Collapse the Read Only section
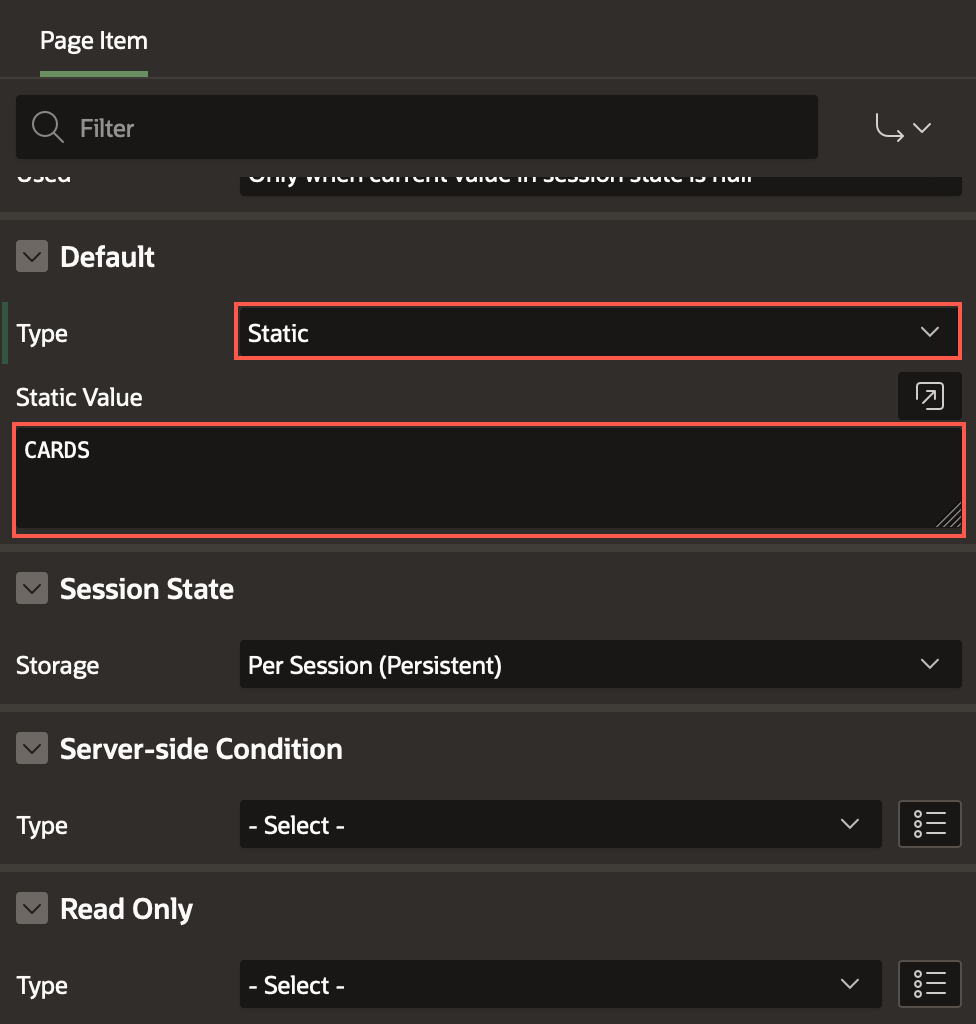This screenshot has width=976, height=1024. click(32, 909)
